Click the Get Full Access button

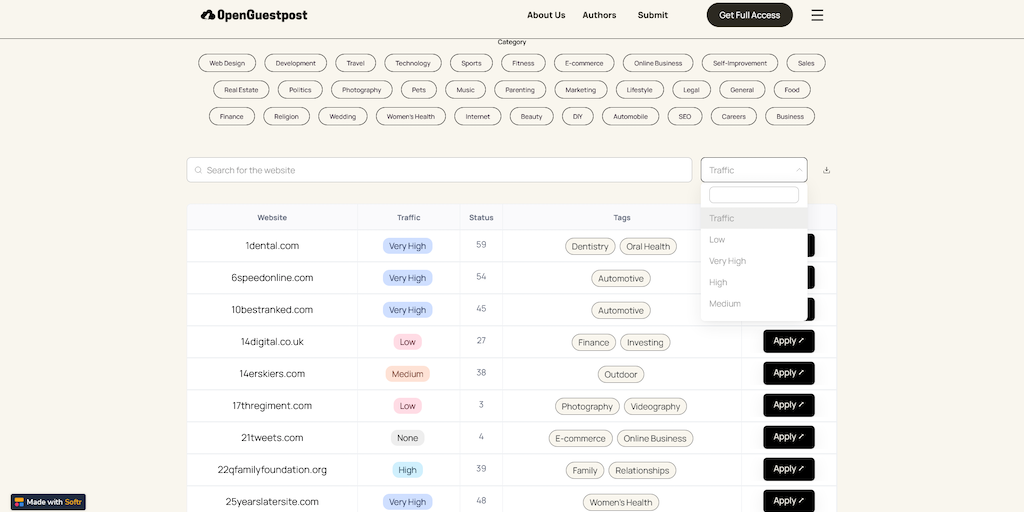point(749,15)
